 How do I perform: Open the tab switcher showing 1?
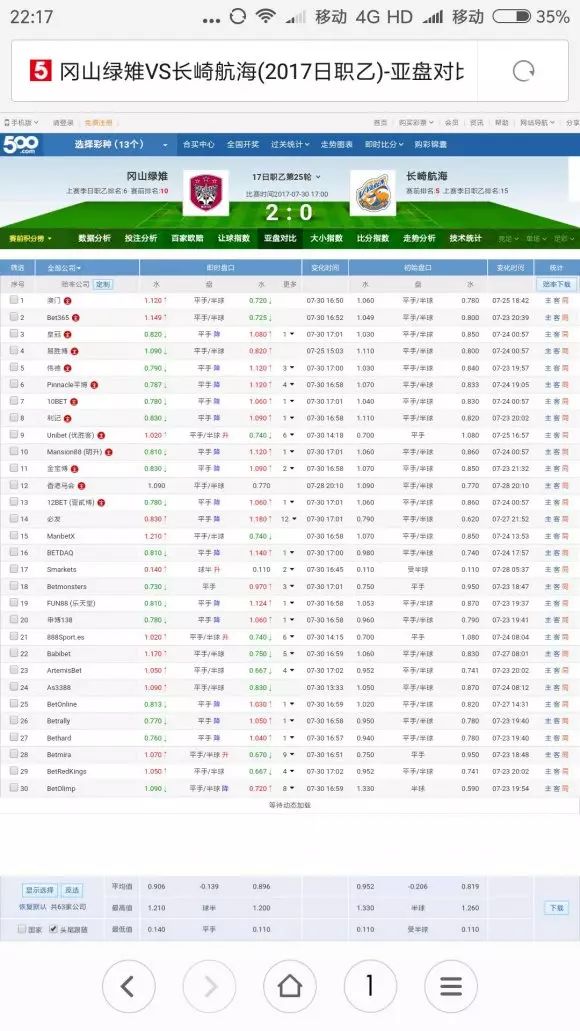[x=370, y=986]
